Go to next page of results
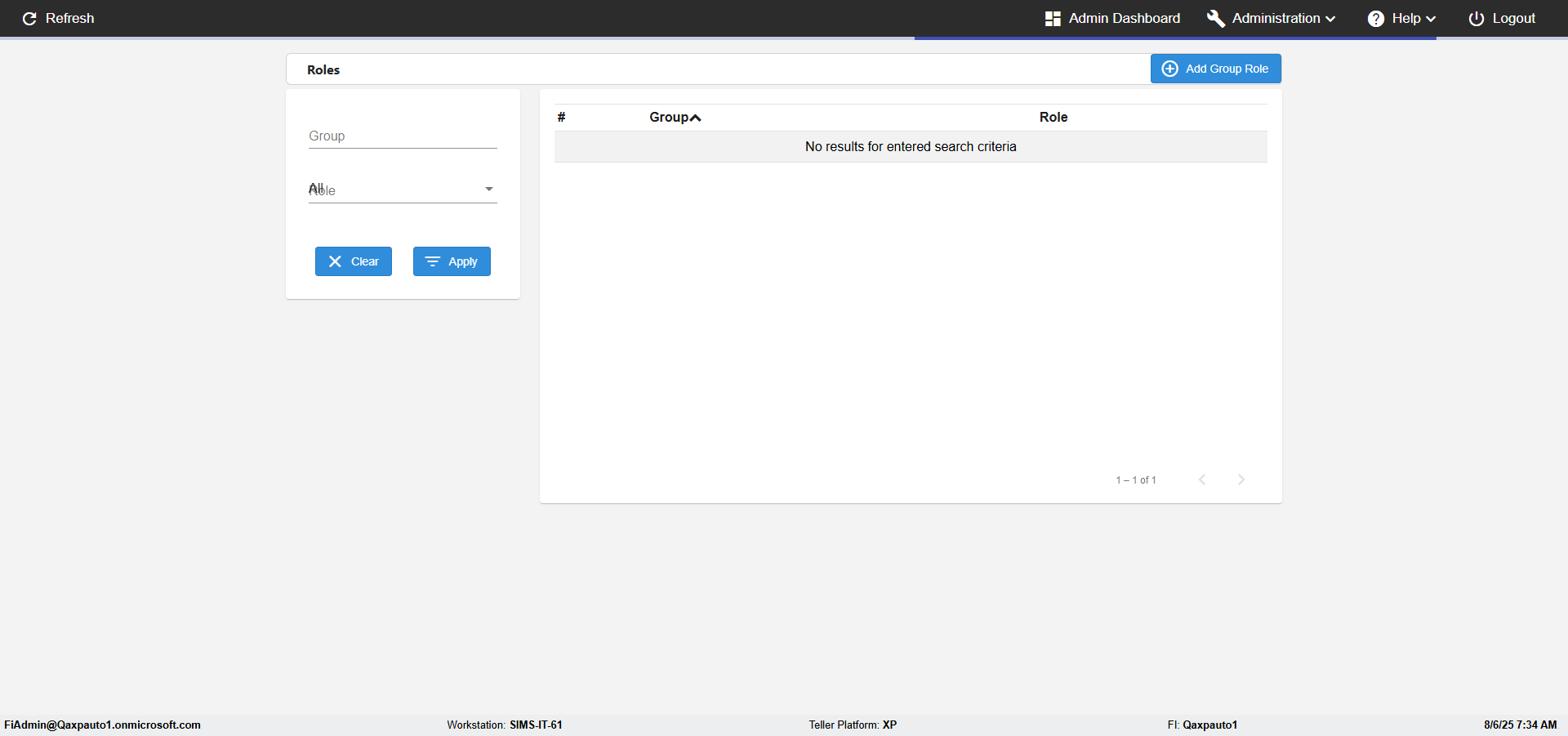Viewport: 1568px width, 736px height. 1241,480
